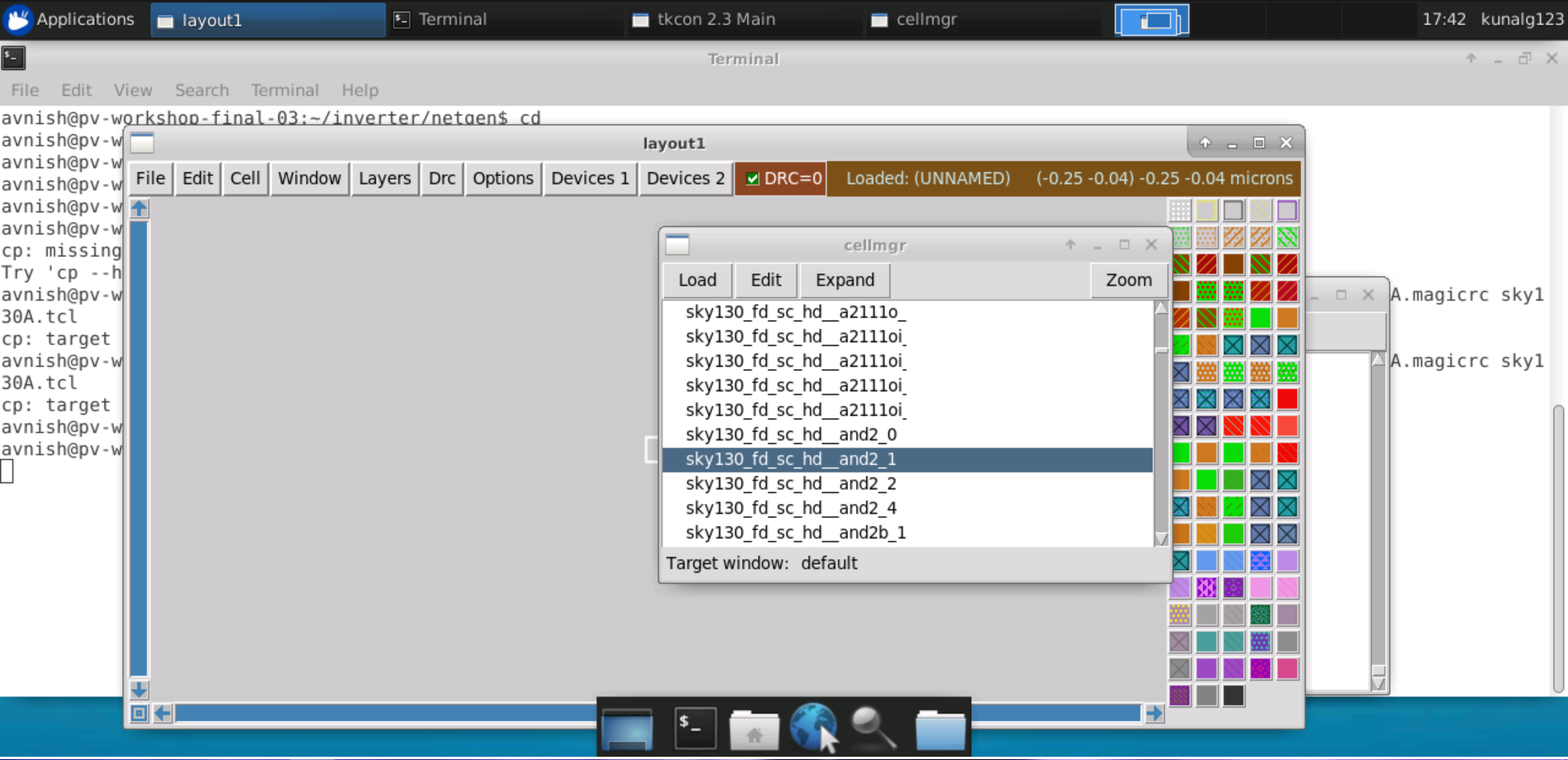The image size is (1568, 760).
Task: Open the file manager from the dock
Action: click(940, 727)
